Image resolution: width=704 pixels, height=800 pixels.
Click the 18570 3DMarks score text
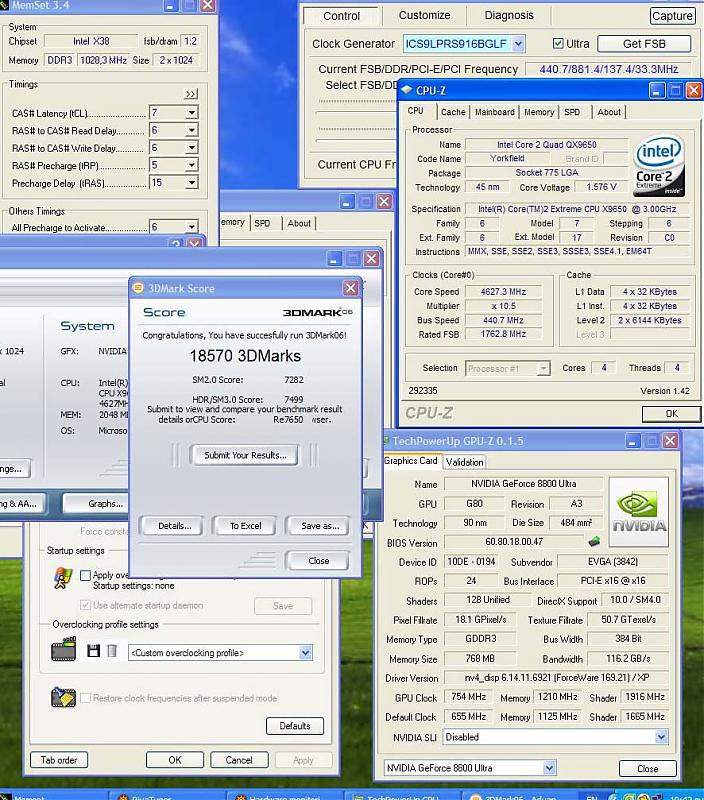(x=245, y=356)
